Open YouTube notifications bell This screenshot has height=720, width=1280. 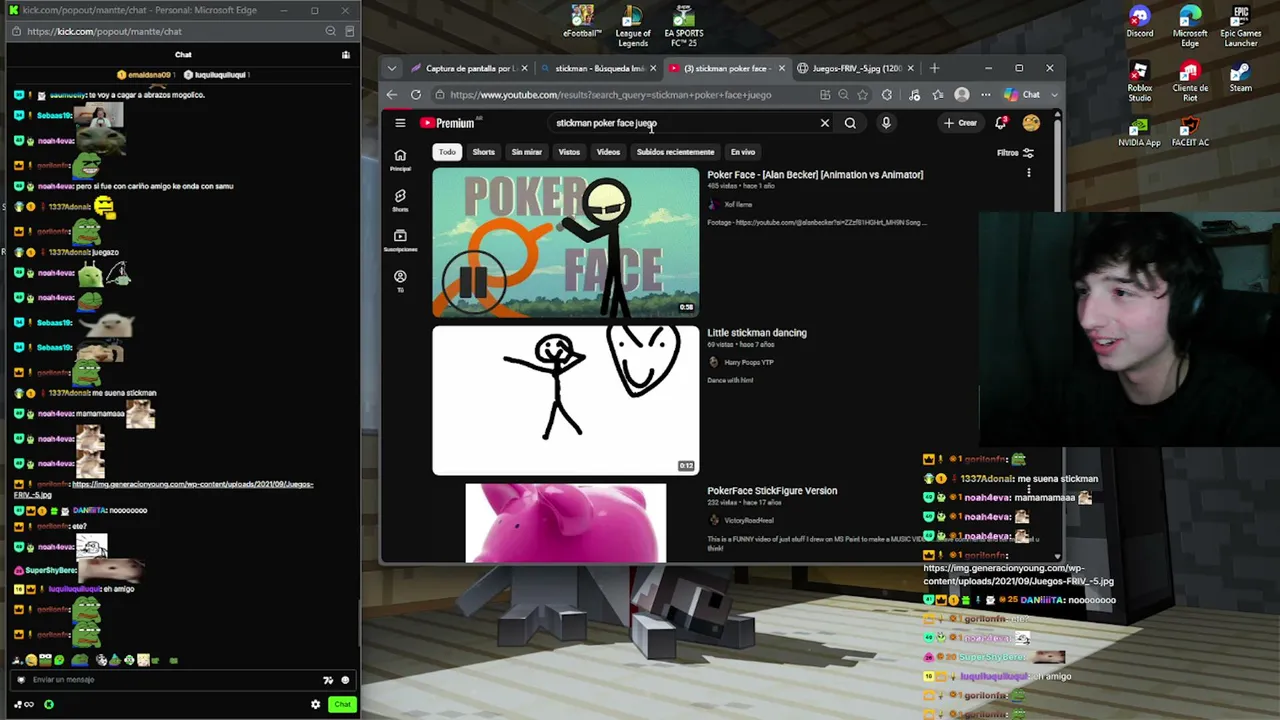[1001, 123]
